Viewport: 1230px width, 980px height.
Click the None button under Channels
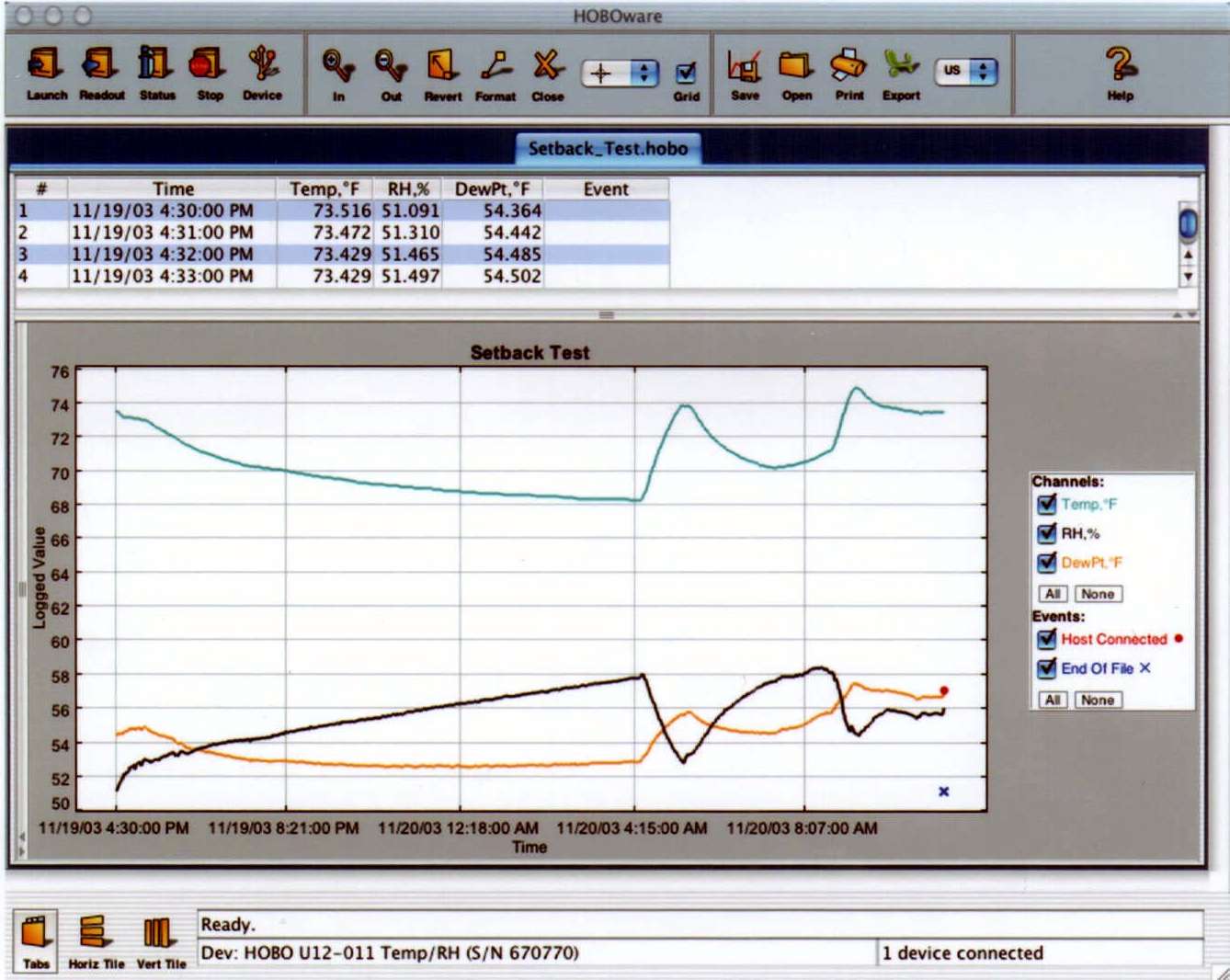tap(1098, 594)
